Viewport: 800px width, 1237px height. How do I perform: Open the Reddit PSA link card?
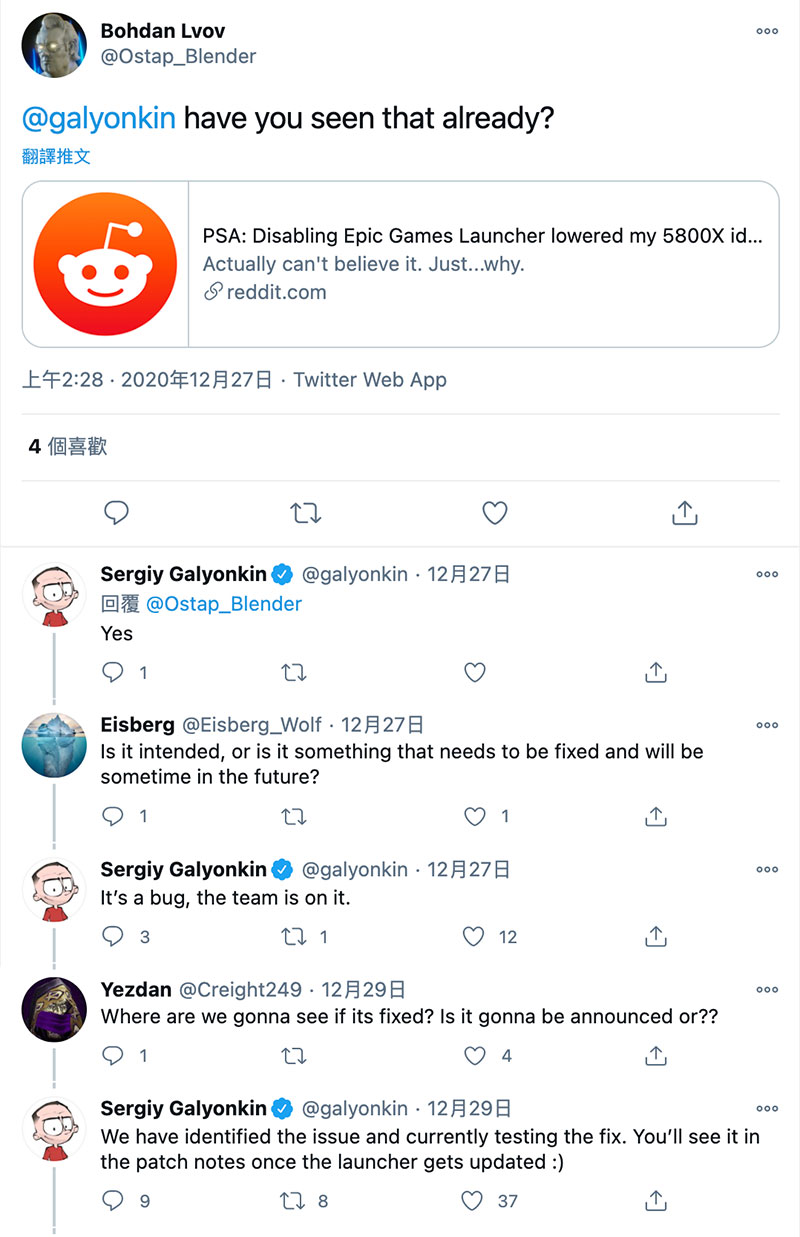click(x=400, y=264)
